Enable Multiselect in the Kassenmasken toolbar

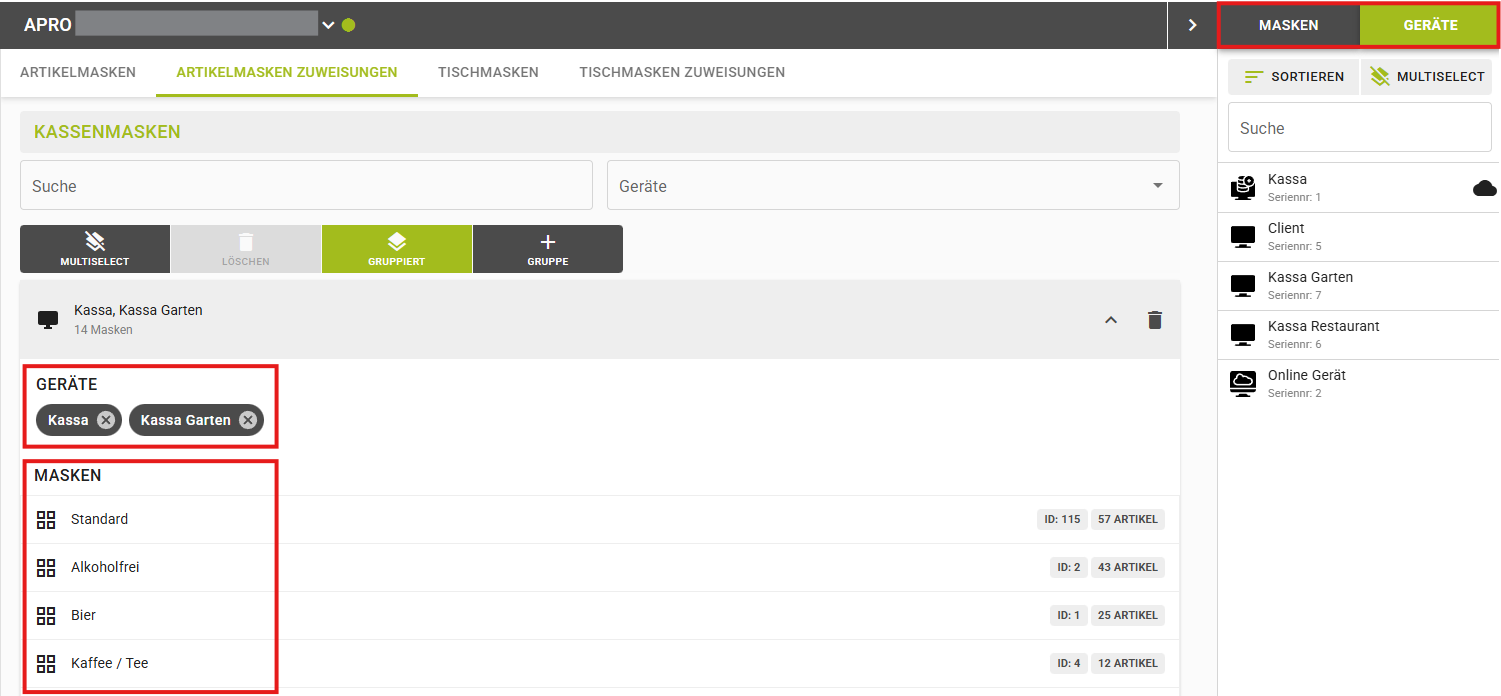click(x=95, y=249)
